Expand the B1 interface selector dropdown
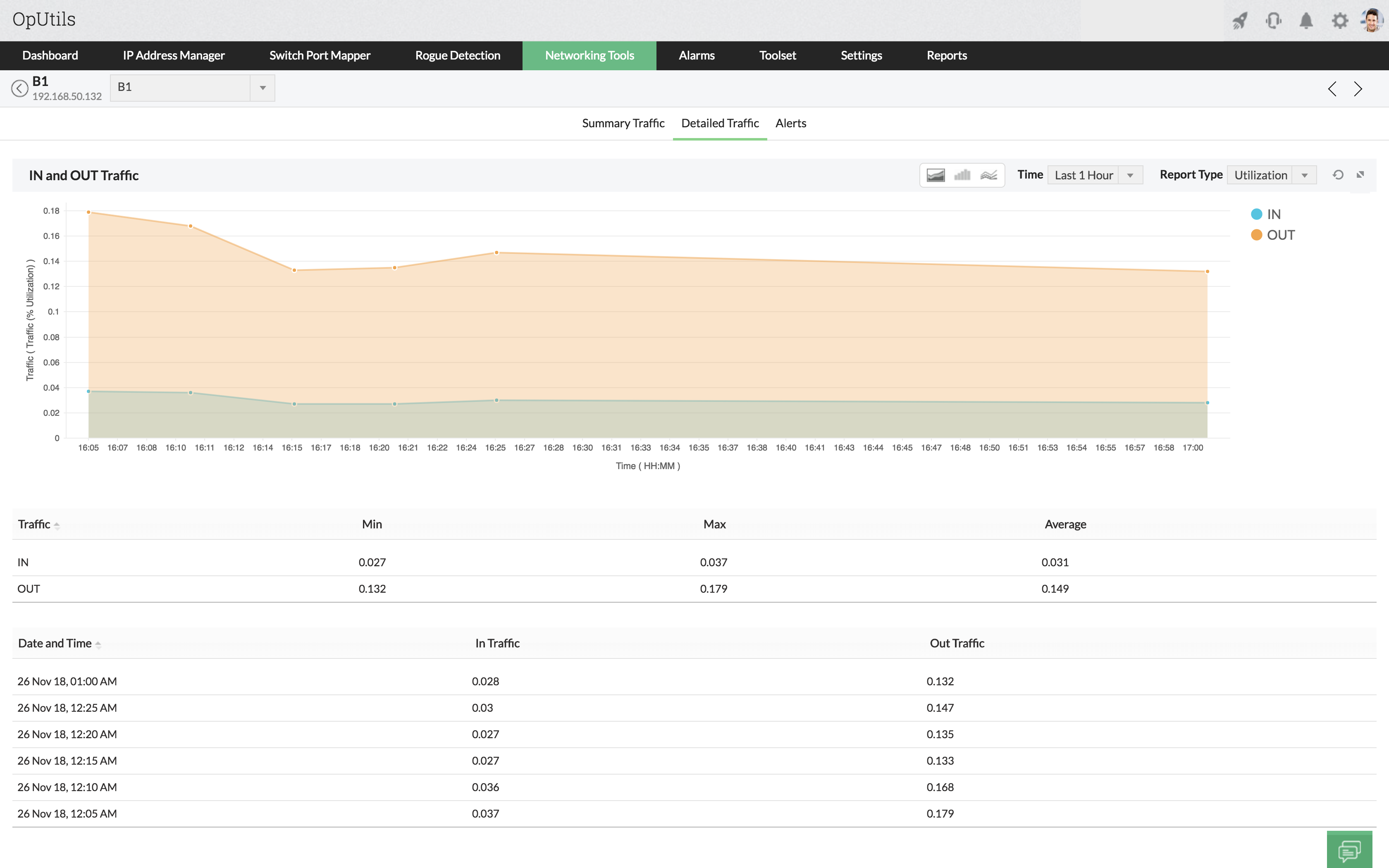The height and width of the screenshot is (868, 1389). [263, 88]
